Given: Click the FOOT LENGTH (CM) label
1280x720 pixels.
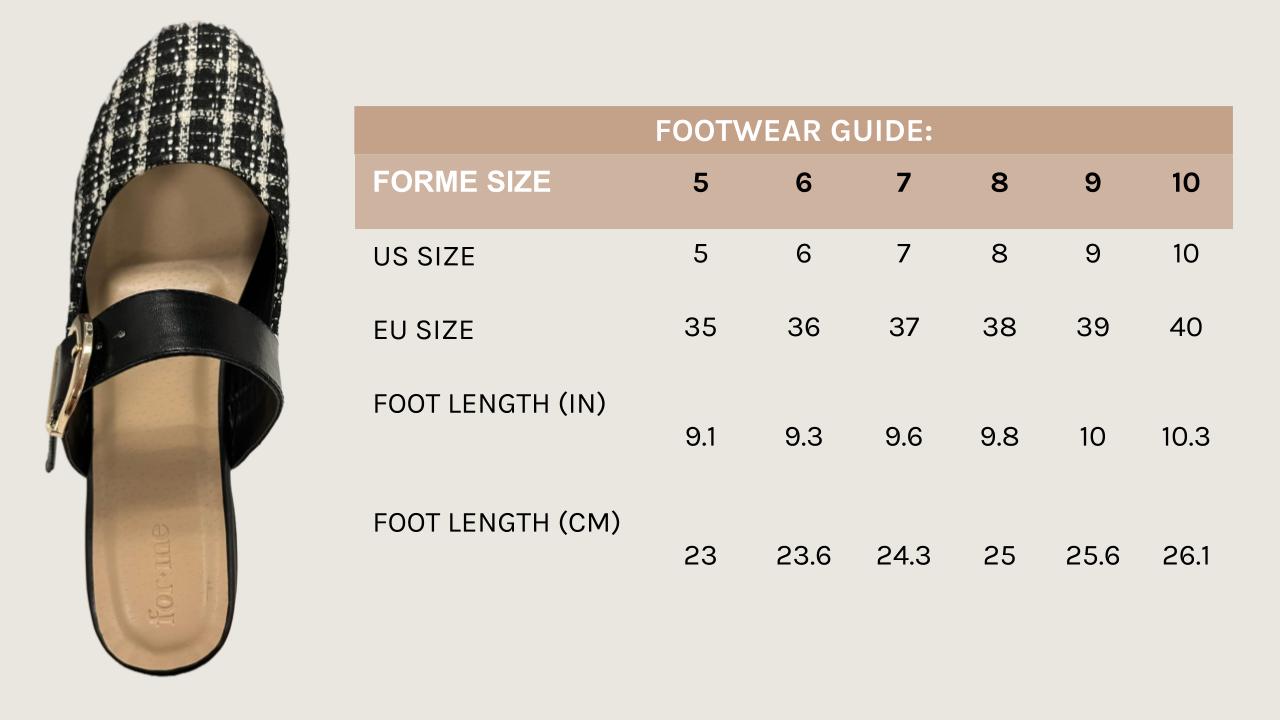Looking at the screenshot, I should tap(496, 522).
